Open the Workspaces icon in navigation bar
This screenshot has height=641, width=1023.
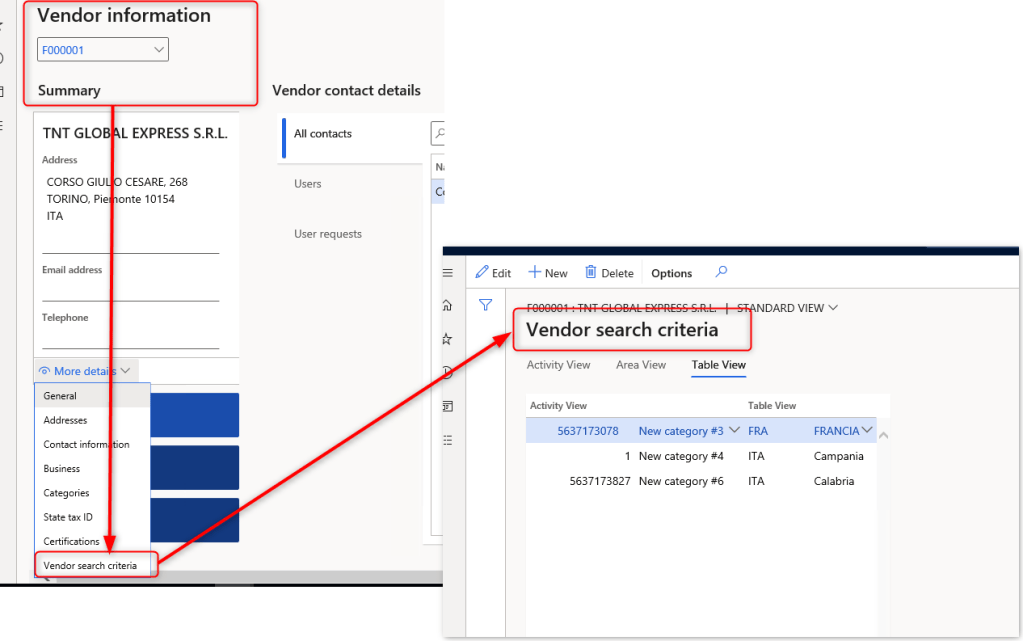(447, 406)
